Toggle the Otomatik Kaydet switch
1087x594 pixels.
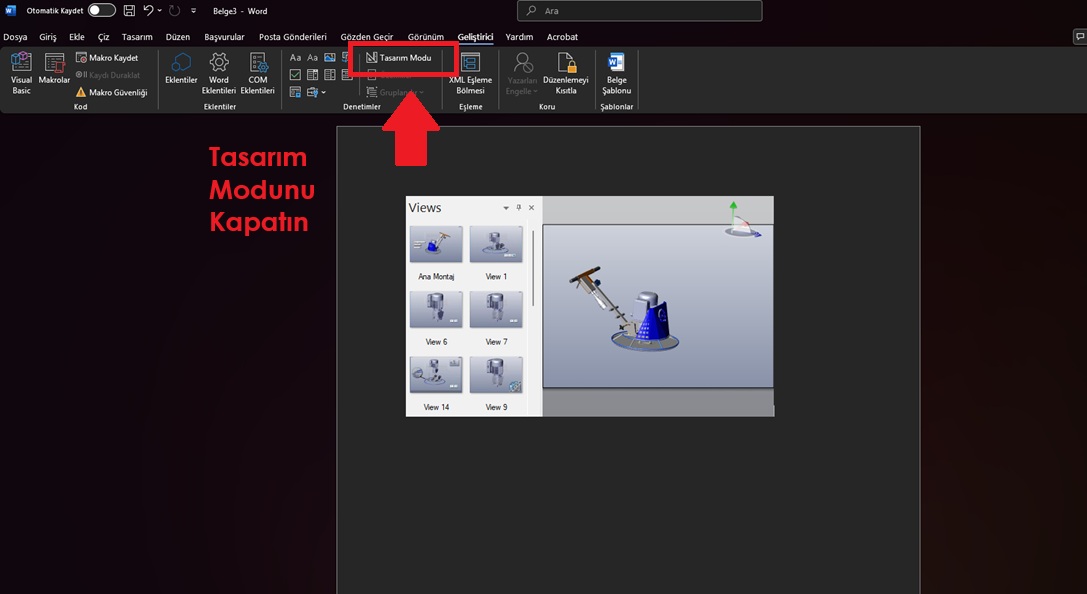(x=101, y=11)
